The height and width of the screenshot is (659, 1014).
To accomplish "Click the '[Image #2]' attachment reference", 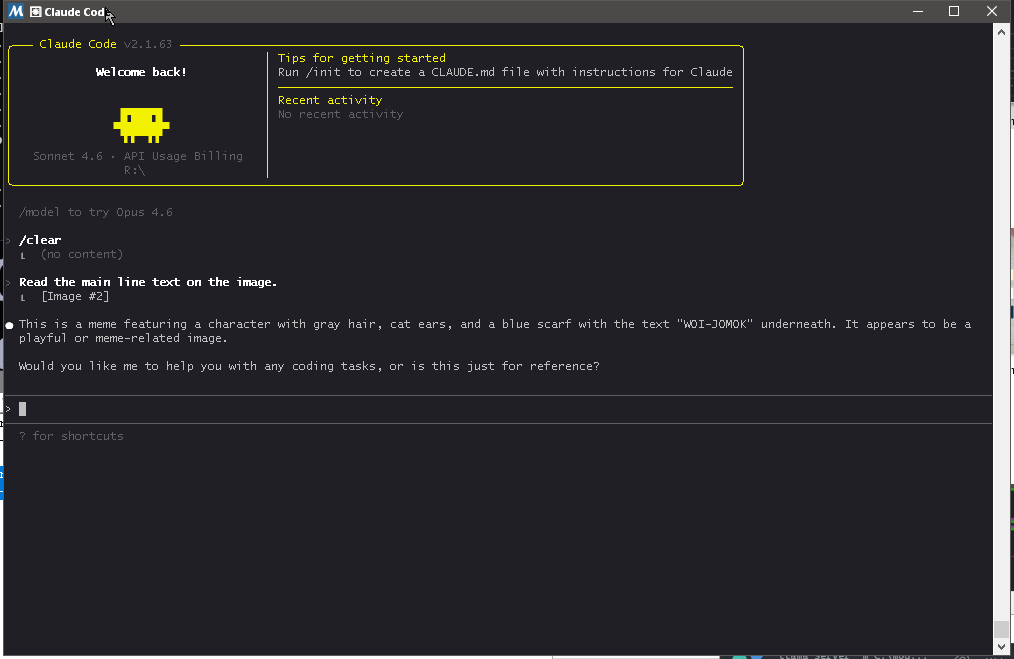I will point(75,296).
